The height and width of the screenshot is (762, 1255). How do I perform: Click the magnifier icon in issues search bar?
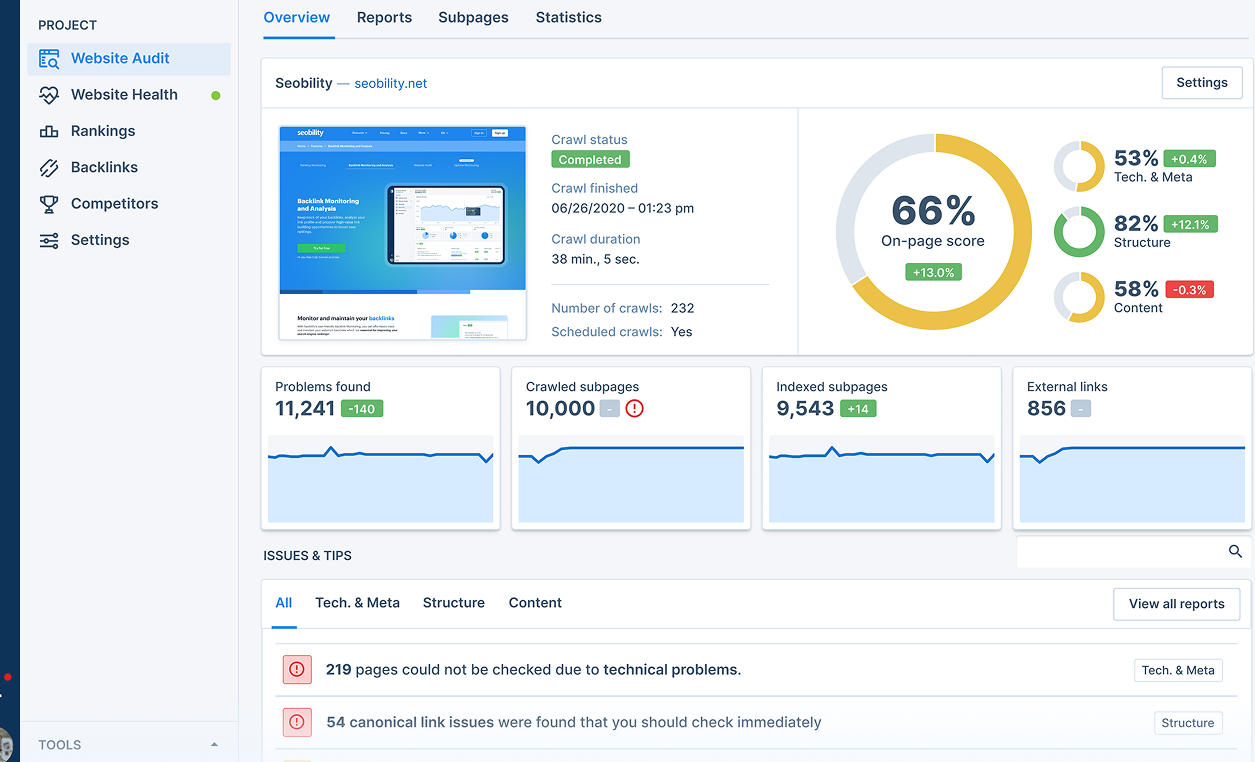click(x=1234, y=551)
